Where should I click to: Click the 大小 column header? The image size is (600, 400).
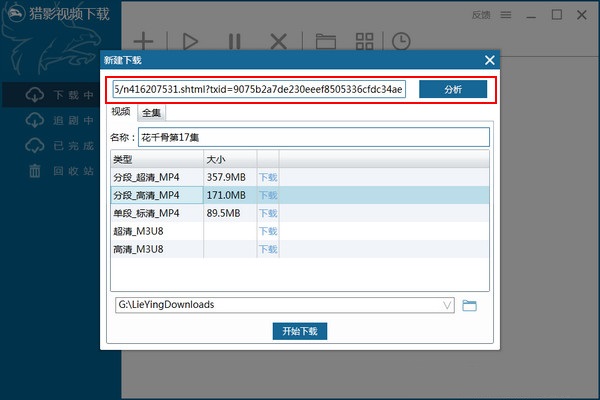230,159
